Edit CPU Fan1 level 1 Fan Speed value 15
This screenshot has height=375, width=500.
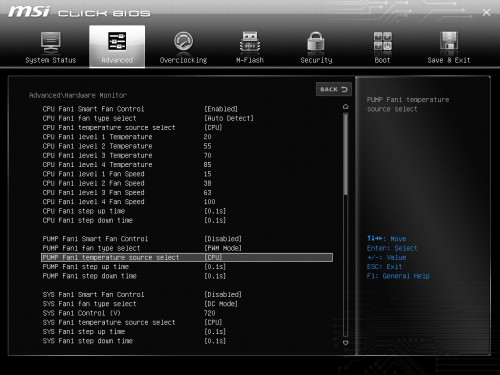click(x=208, y=174)
